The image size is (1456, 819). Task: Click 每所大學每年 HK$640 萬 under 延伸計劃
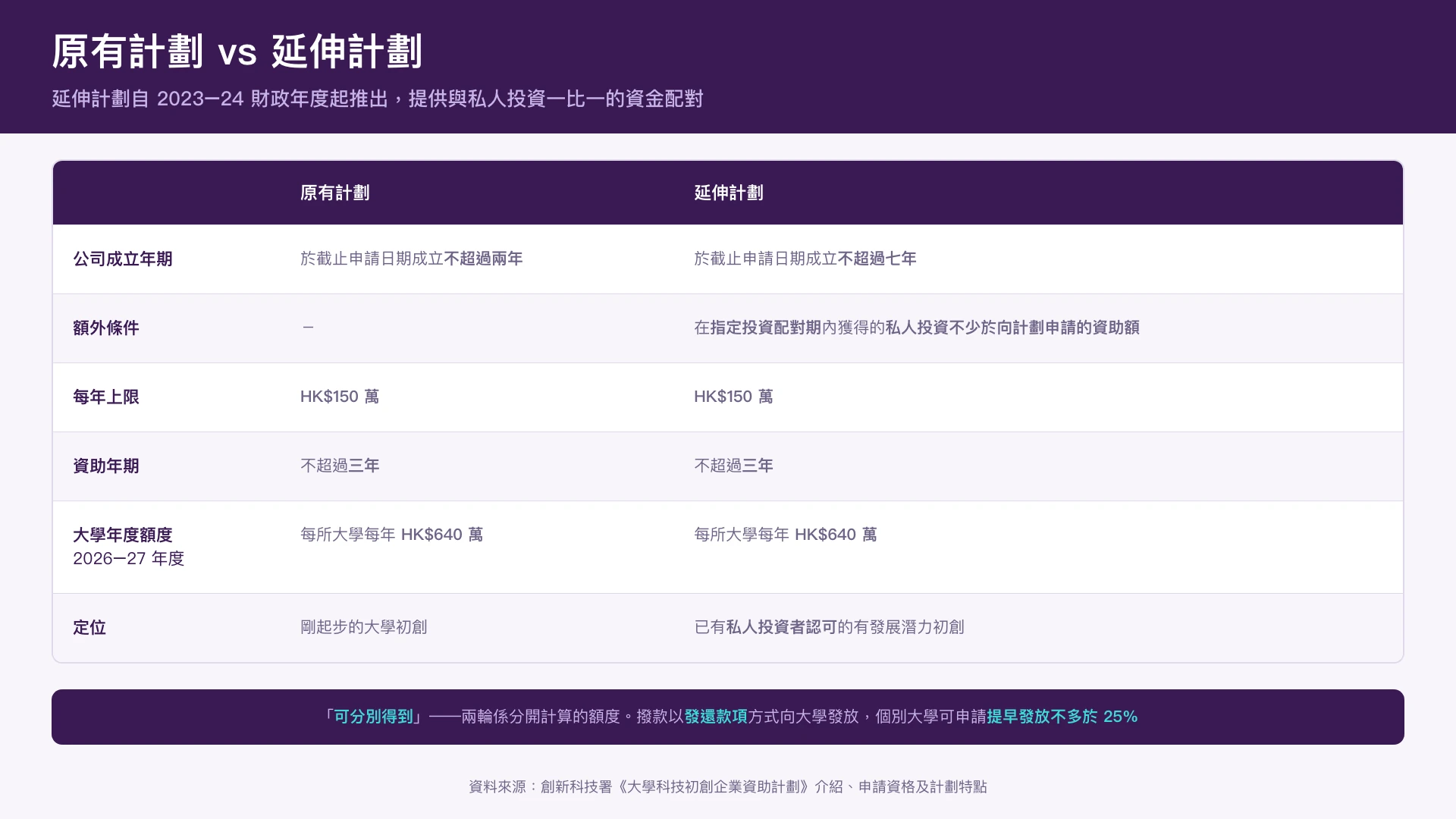click(x=786, y=535)
